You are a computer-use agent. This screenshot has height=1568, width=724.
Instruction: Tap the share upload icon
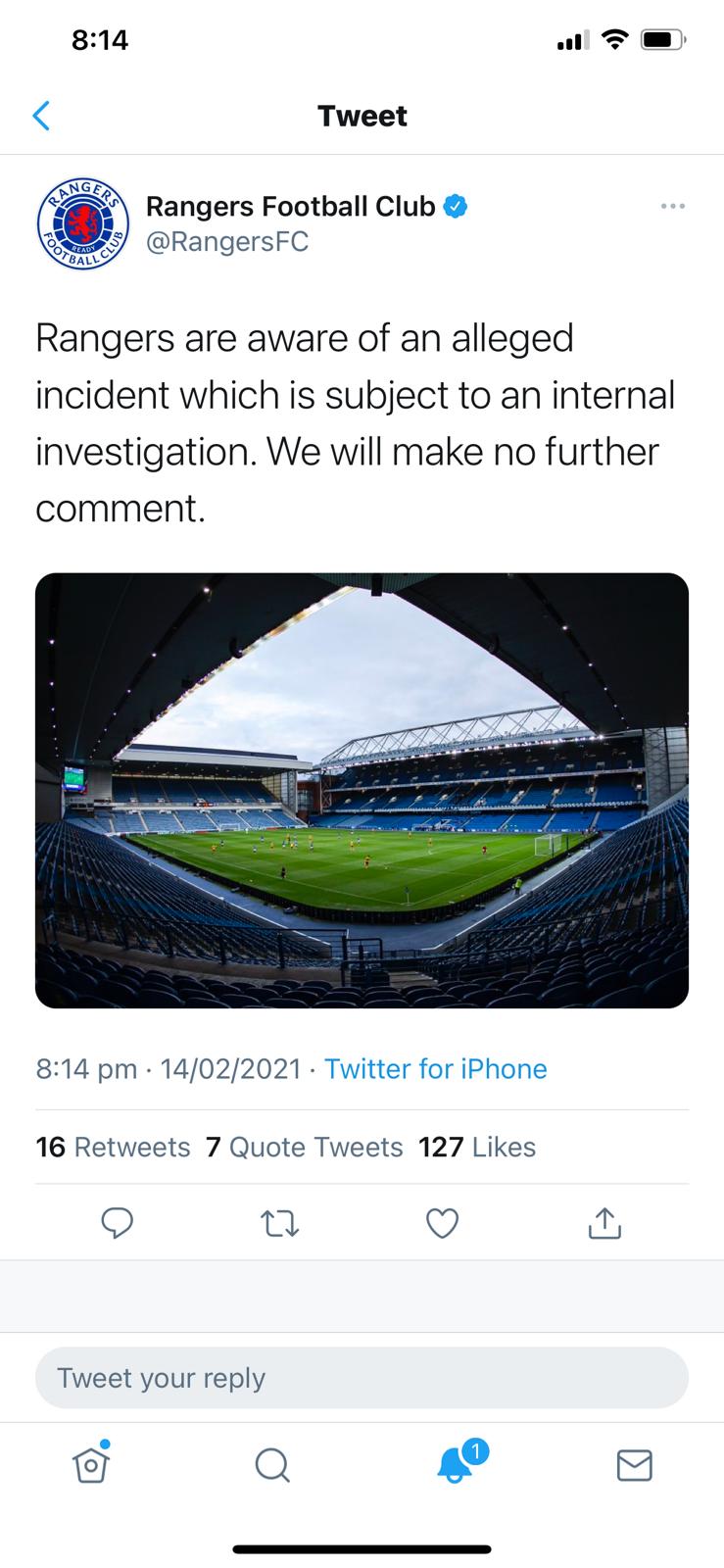pos(604,1222)
